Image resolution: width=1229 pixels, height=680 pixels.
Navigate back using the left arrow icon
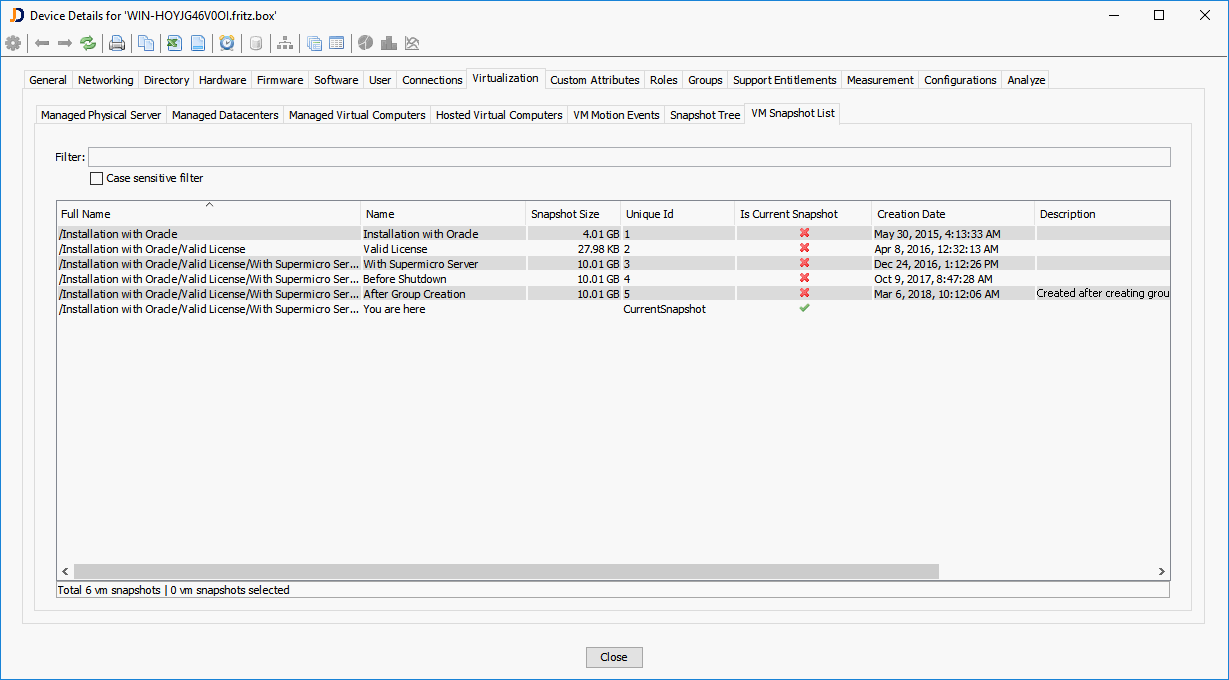pyautogui.click(x=40, y=43)
